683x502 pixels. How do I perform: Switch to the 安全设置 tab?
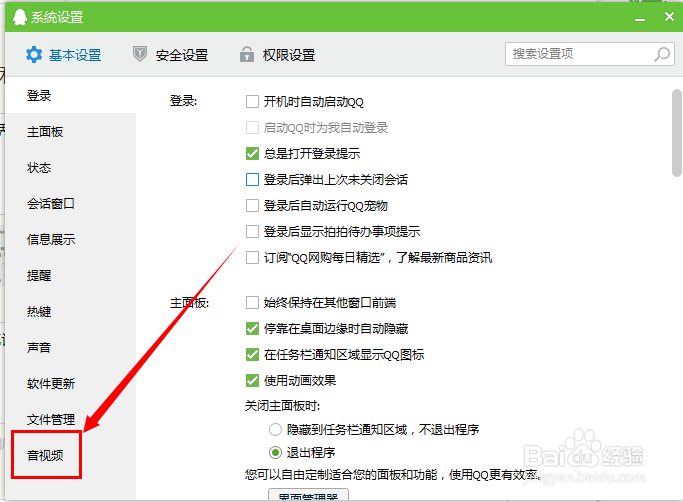(x=170, y=55)
